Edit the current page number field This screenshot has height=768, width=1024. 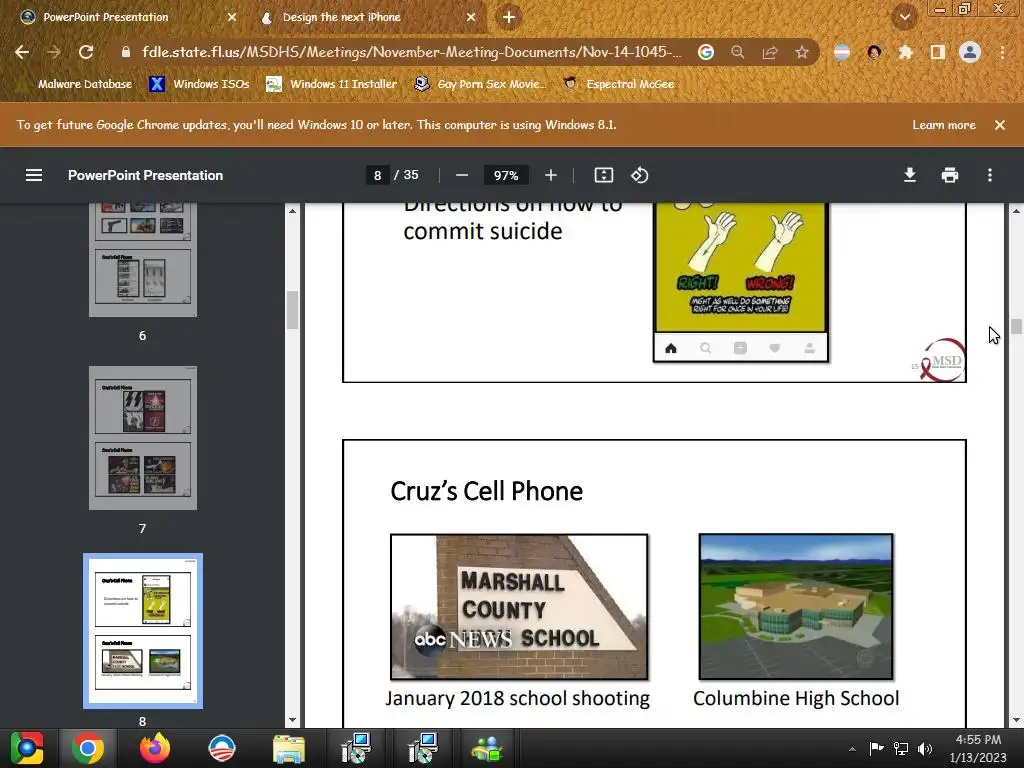point(377,175)
